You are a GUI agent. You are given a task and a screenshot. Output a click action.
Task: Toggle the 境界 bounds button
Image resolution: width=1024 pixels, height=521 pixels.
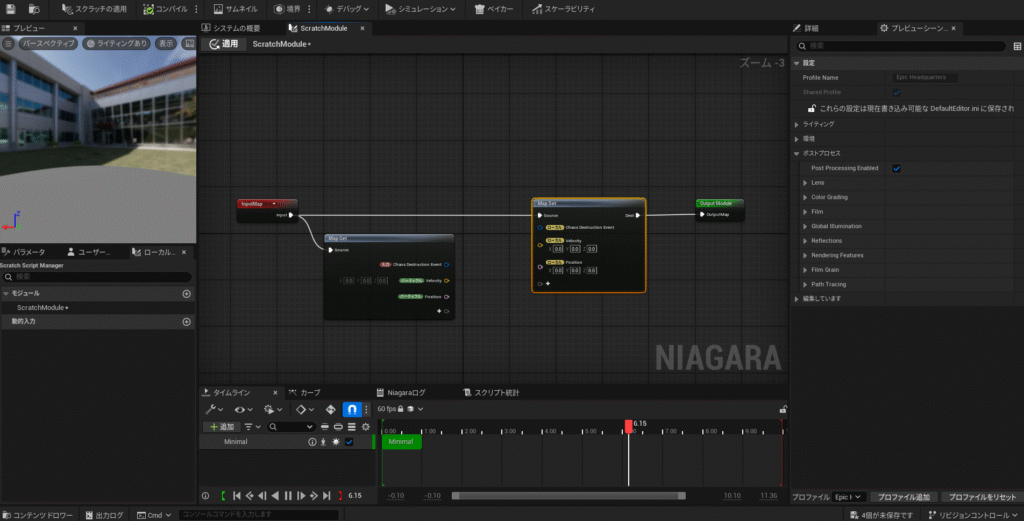pyautogui.click(x=287, y=9)
